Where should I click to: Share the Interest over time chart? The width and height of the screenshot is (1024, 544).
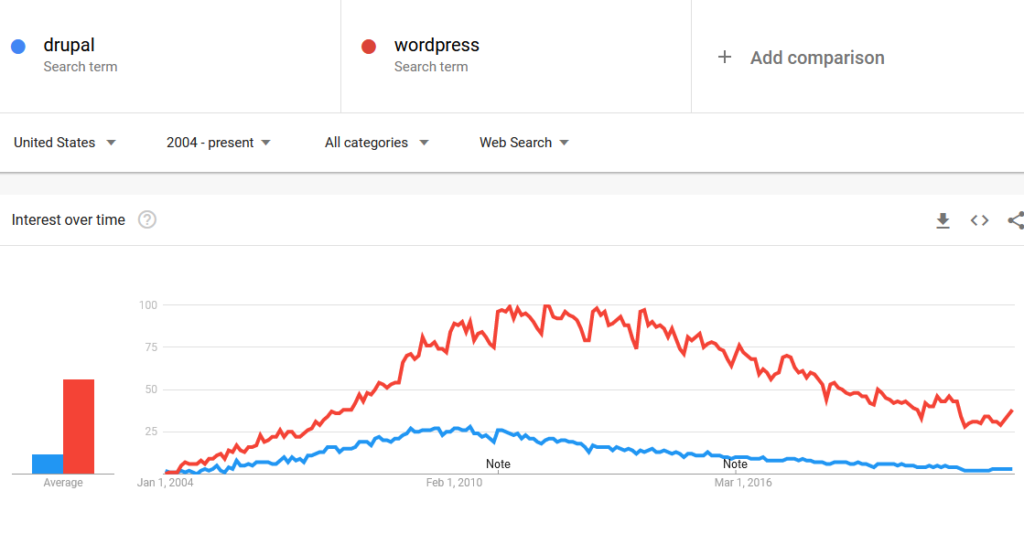[x=1016, y=220]
